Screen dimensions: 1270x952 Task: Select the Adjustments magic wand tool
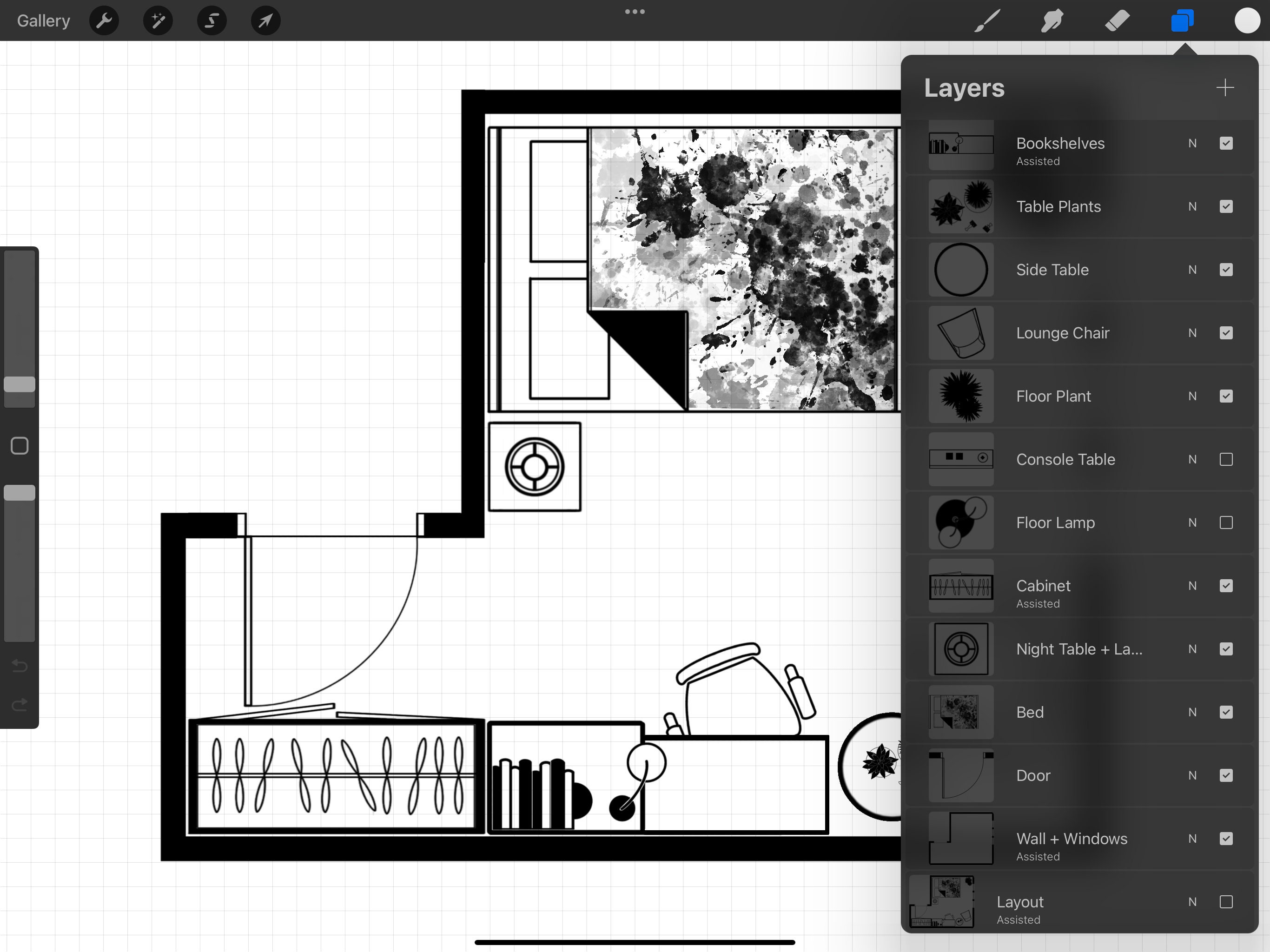[x=157, y=20]
